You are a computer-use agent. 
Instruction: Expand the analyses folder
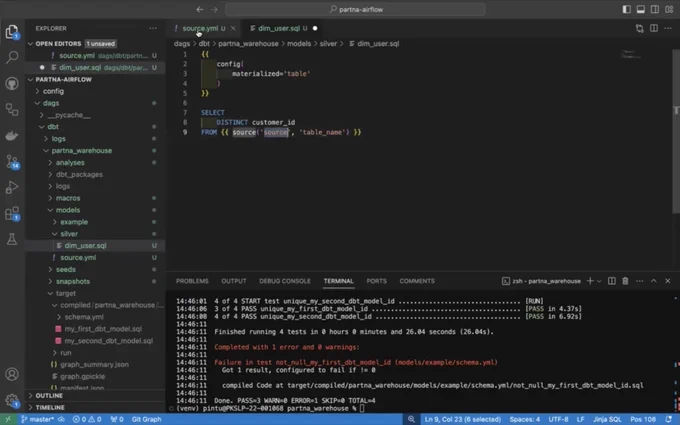[x=70, y=163]
